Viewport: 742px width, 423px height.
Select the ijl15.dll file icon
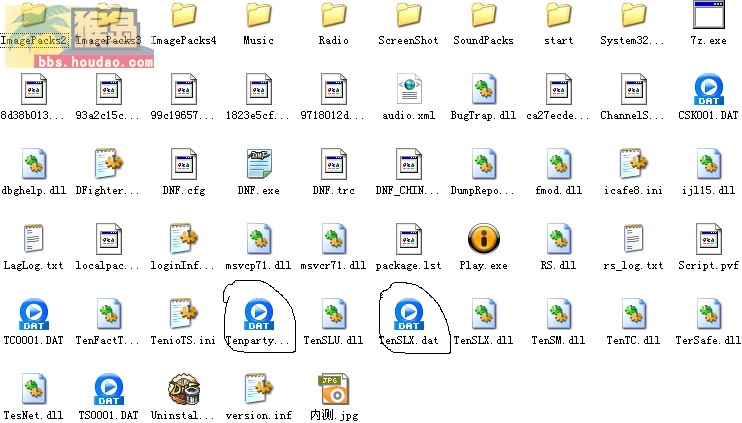[x=708, y=164]
